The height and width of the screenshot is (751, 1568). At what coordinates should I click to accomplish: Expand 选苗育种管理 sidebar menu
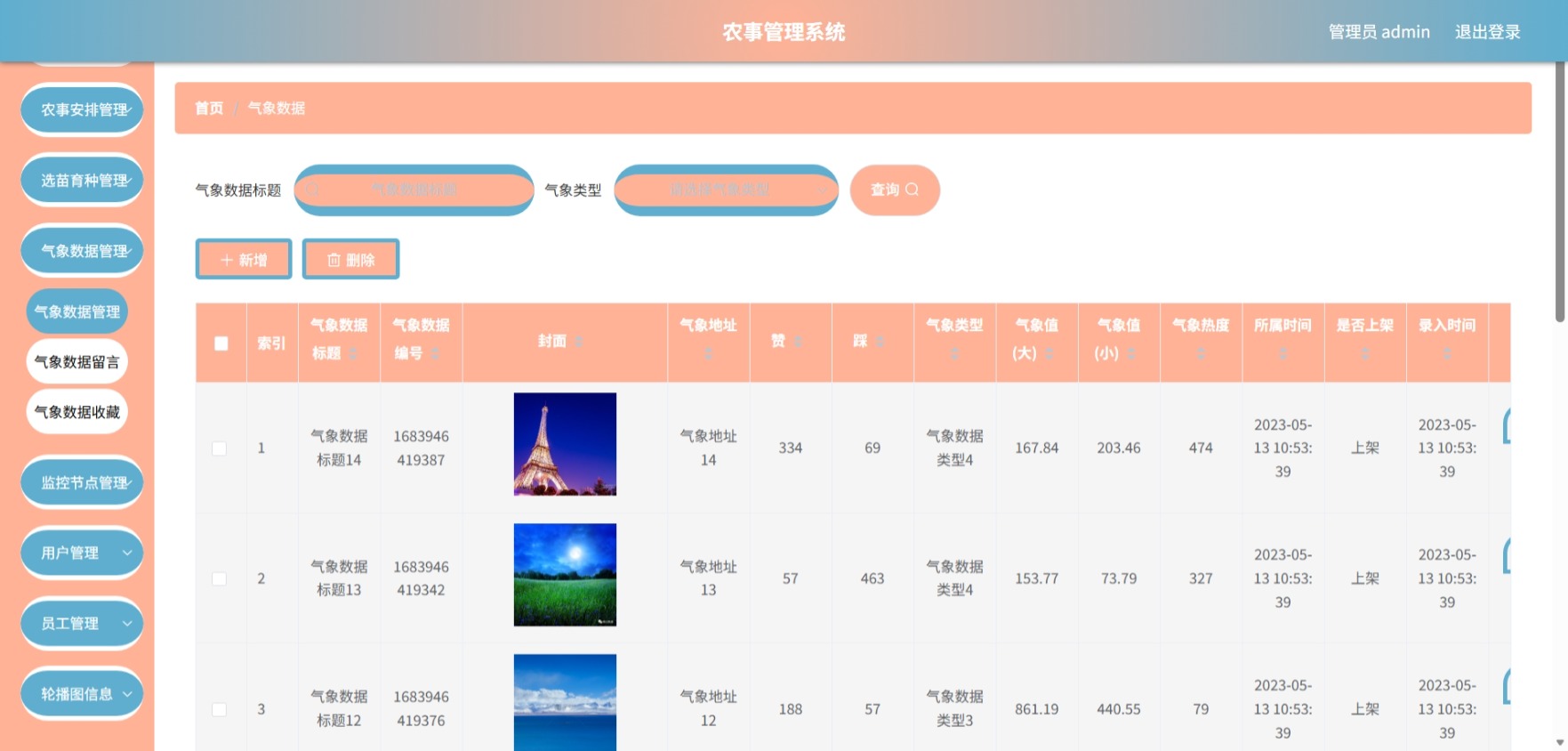coord(82,180)
